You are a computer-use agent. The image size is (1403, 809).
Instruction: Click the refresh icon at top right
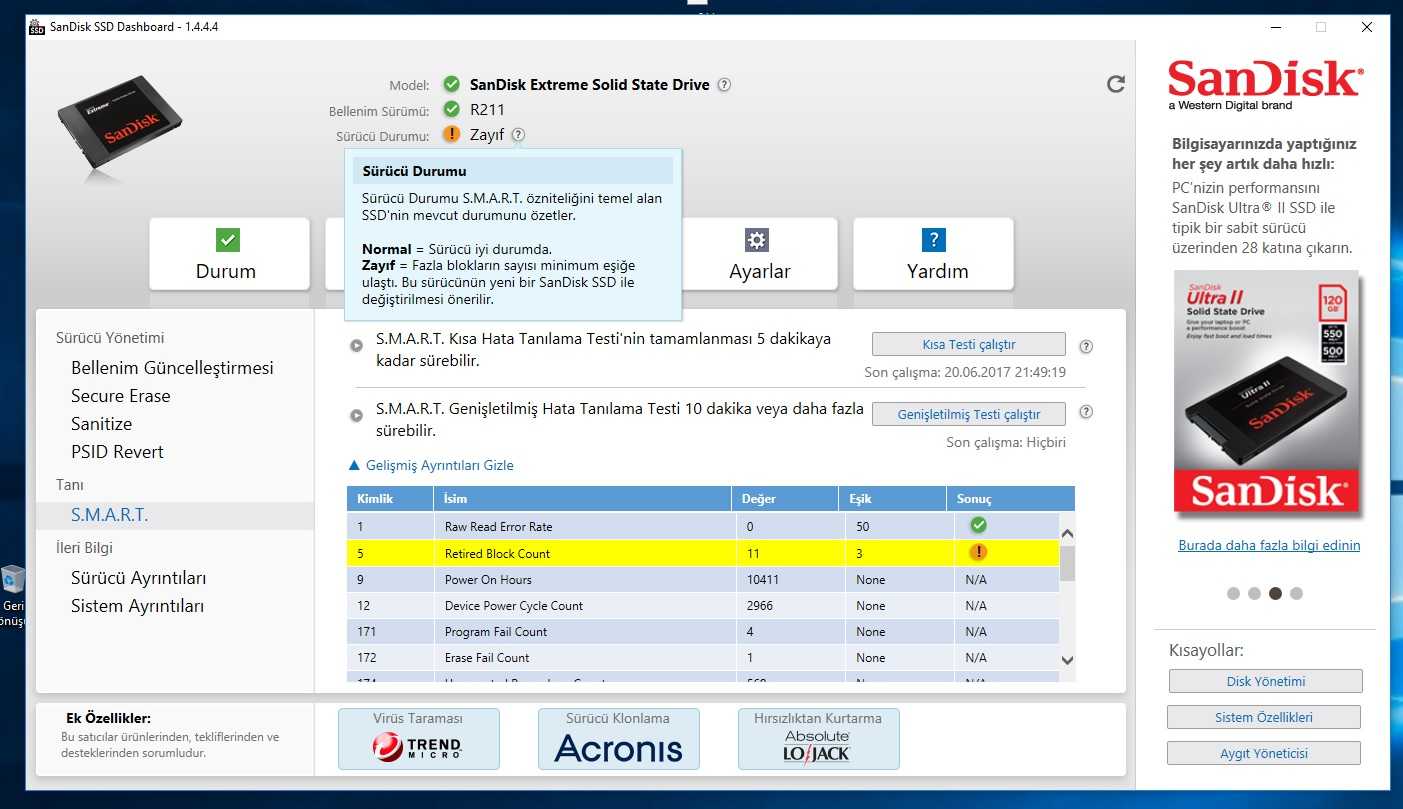[x=1116, y=85]
